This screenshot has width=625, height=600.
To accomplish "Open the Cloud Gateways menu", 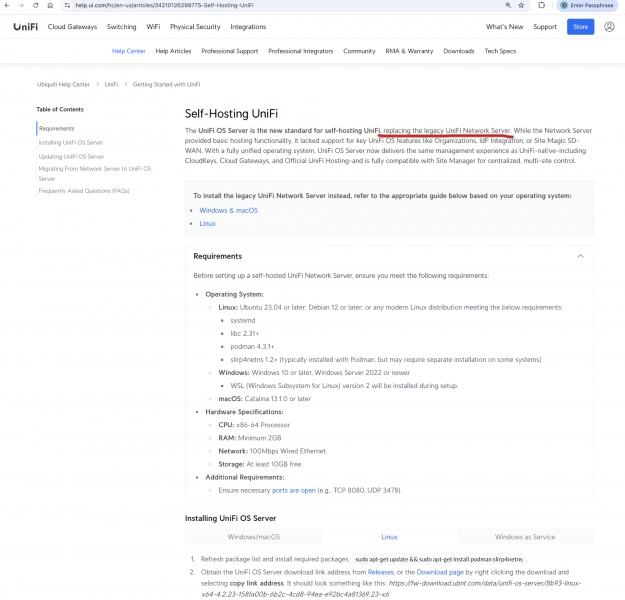I will [72, 27].
